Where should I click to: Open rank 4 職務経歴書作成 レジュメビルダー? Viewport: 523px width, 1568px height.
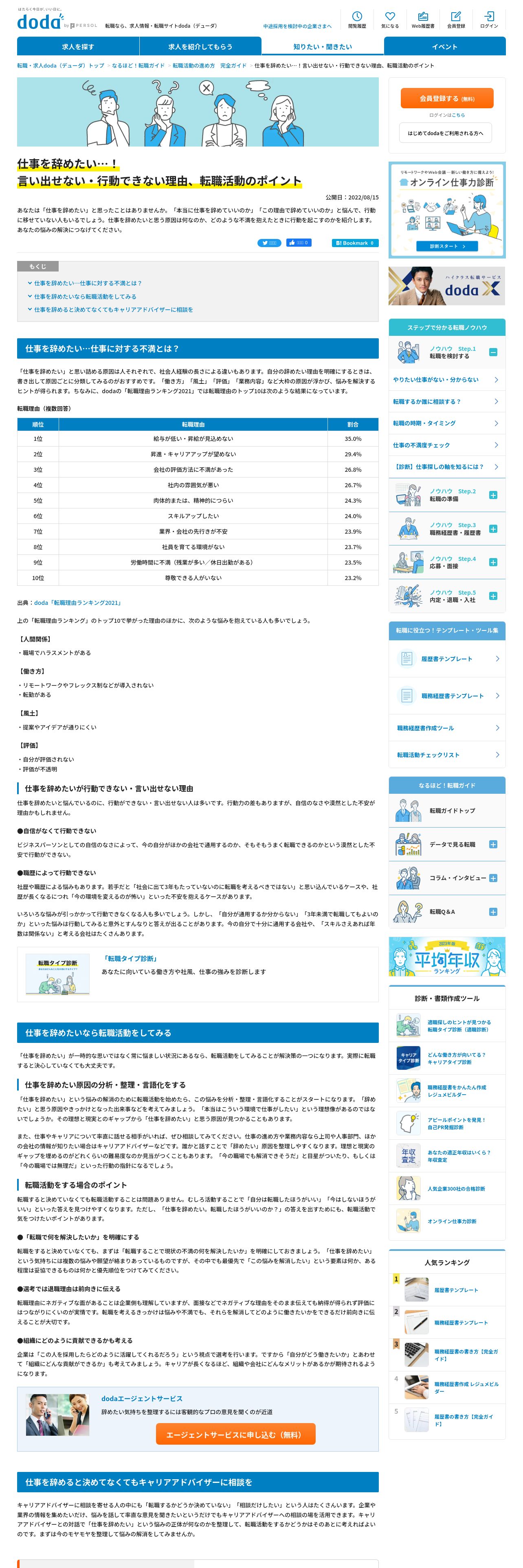pos(447,1388)
